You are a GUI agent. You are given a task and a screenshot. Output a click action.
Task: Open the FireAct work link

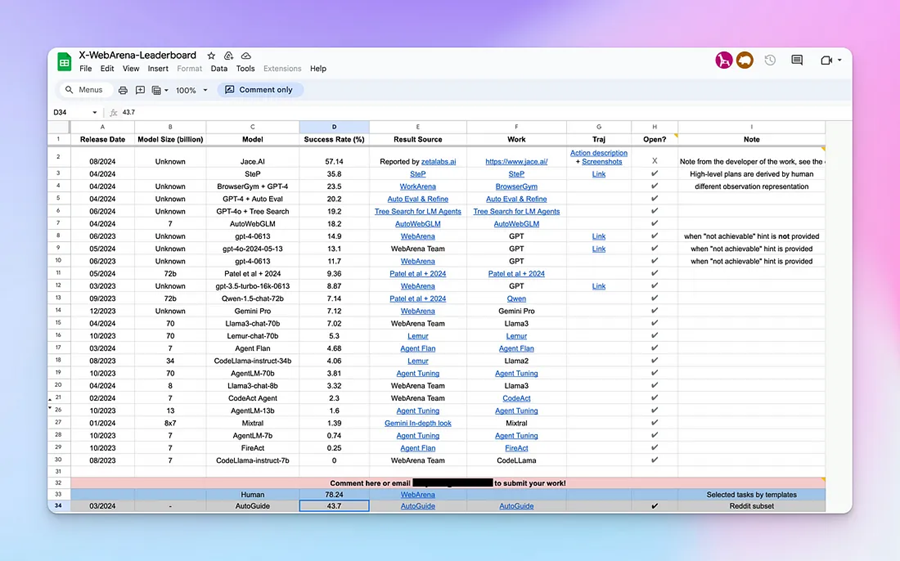517,448
